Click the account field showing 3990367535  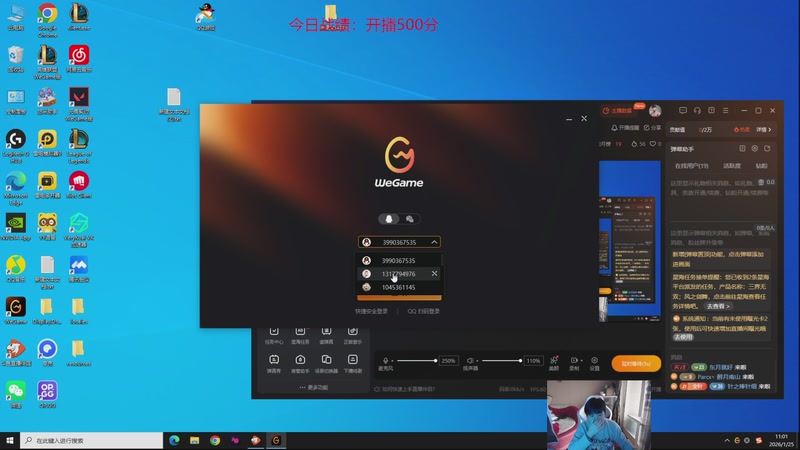399,242
